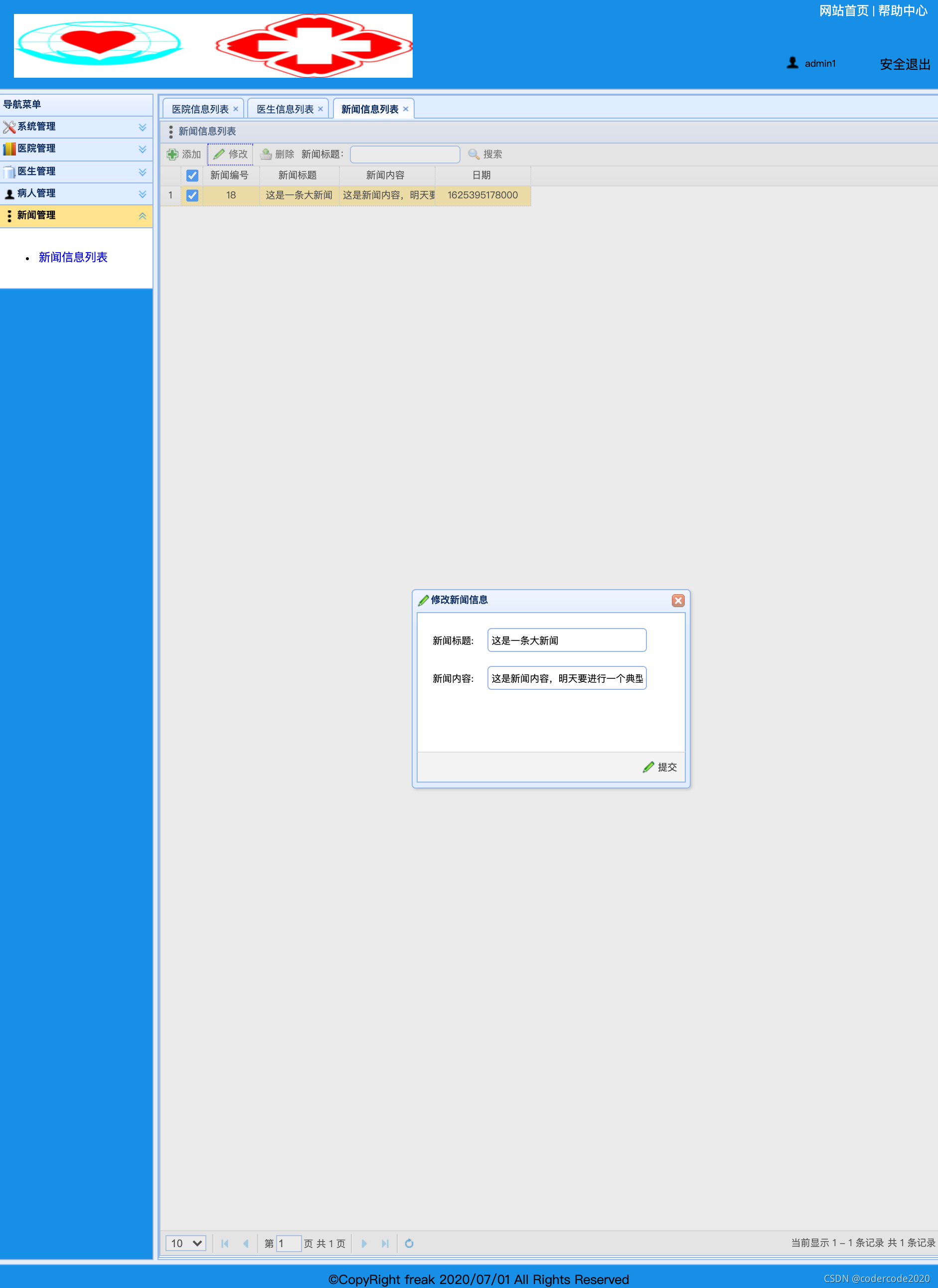
Task: Uncheck the row 18 checkbox
Action: pyautogui.click(x=192, y=195)
